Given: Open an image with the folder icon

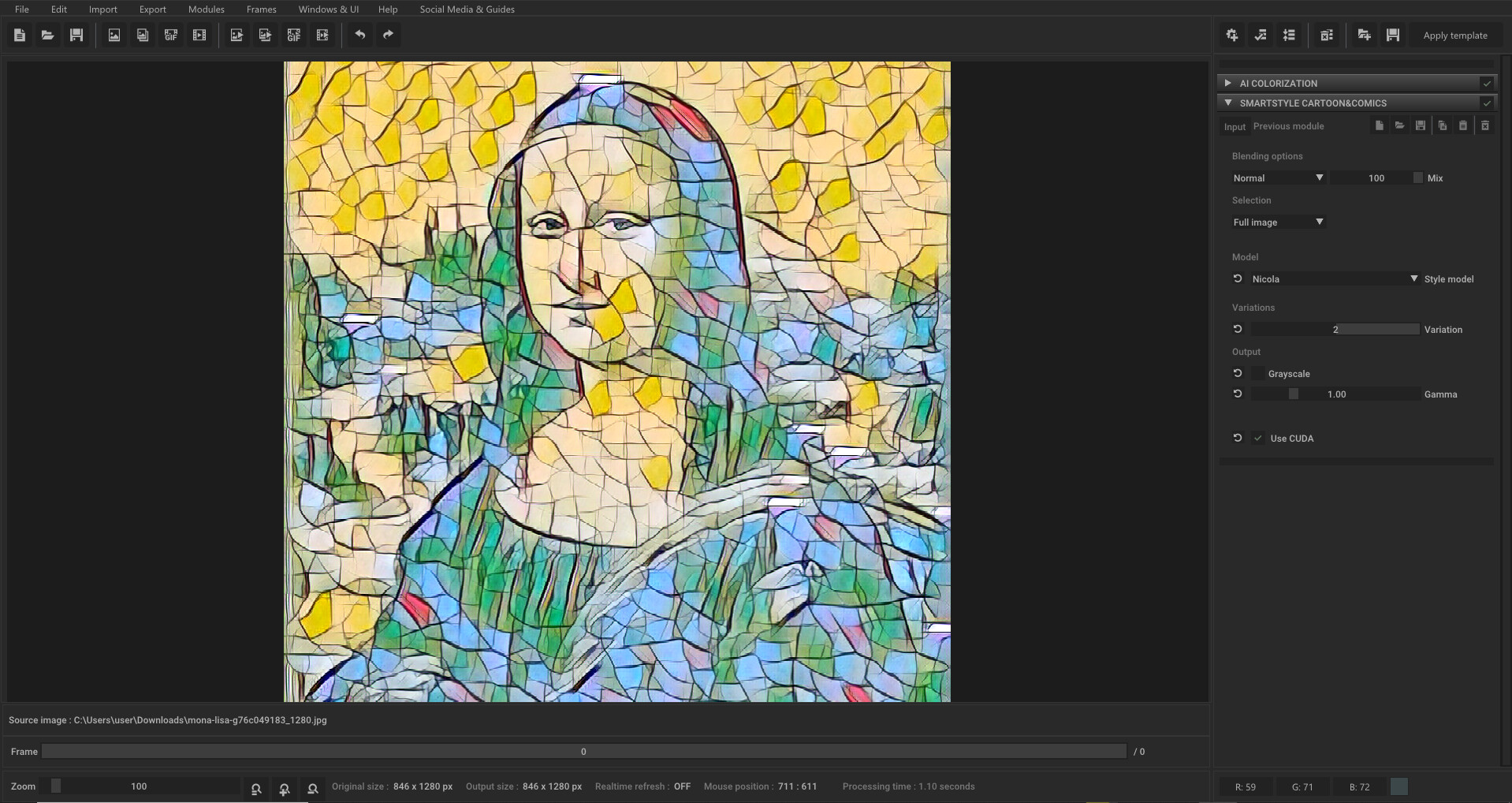Looking at the screenshot, I should [x=47, y=35].
